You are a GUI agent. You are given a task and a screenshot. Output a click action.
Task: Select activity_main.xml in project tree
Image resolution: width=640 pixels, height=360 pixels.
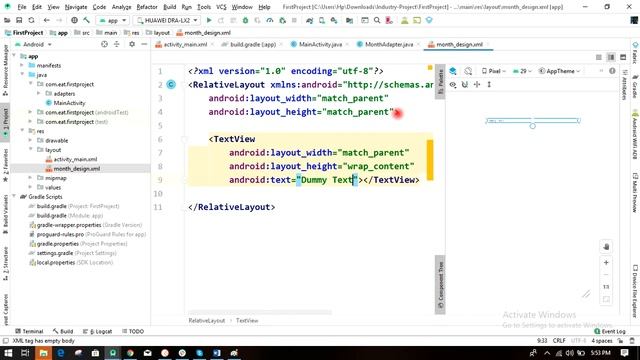[75, 159]
